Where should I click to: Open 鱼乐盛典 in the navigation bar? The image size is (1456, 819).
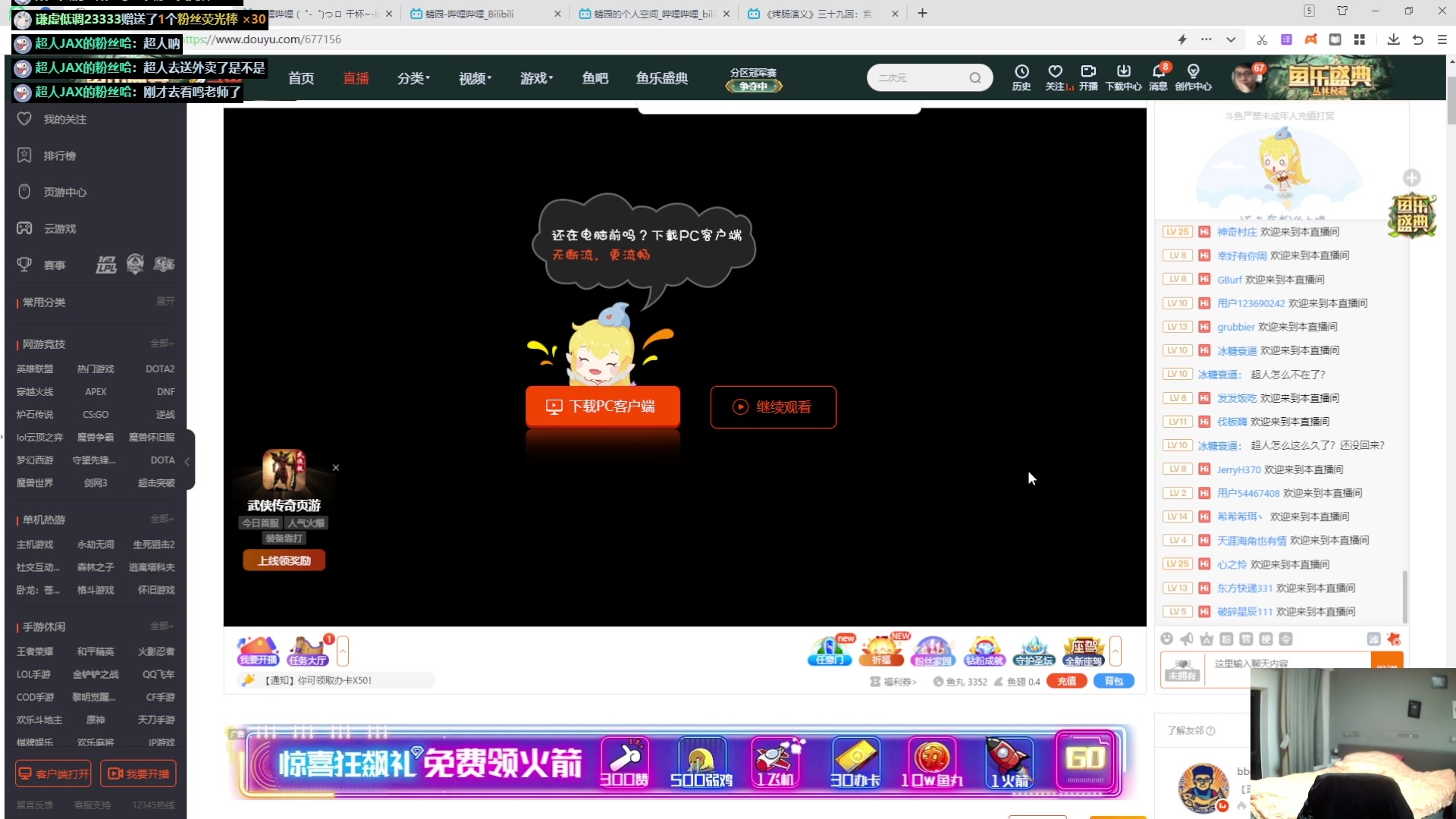tap(662, 78)
